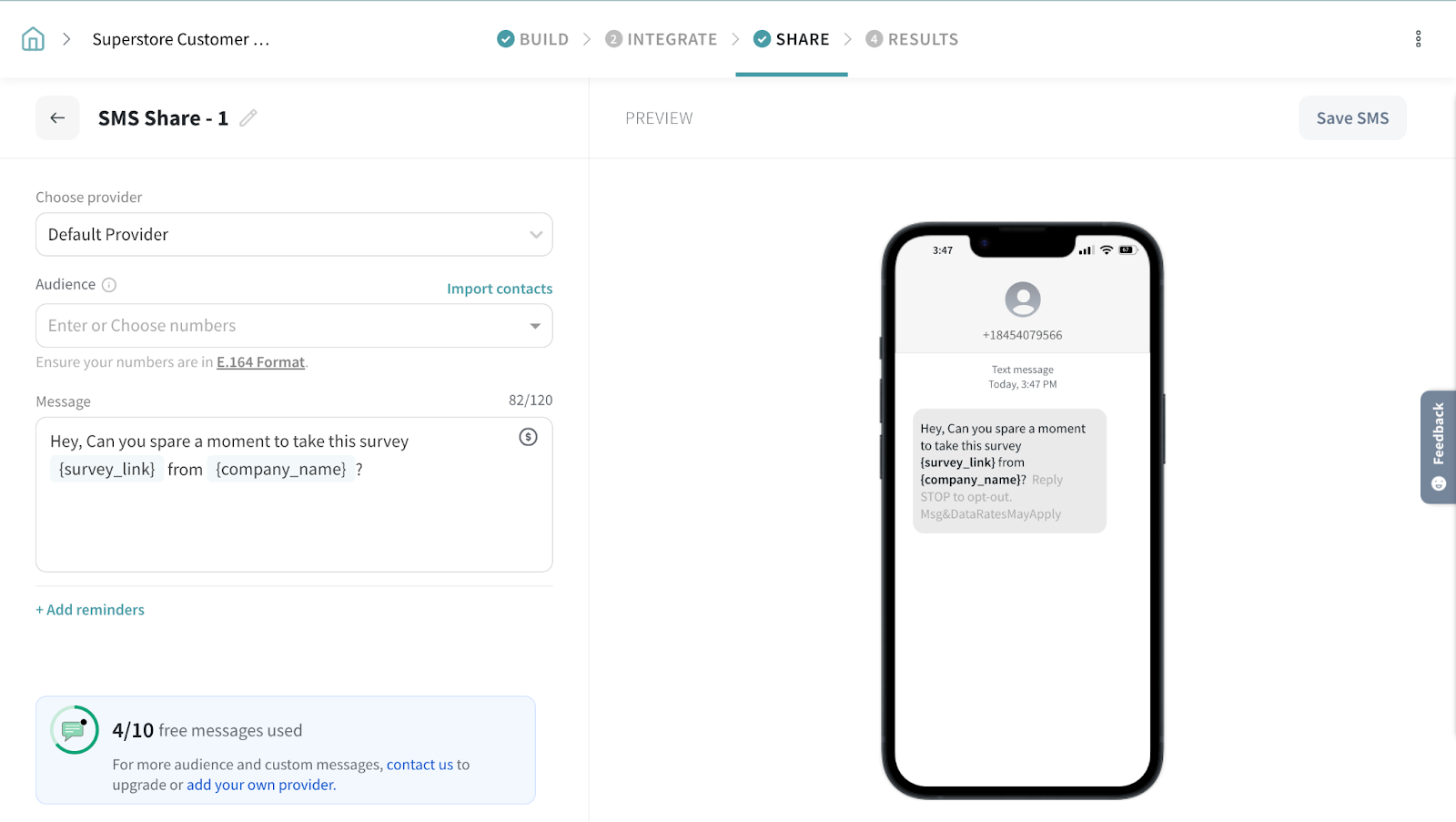The image size is (1456, 822).
Task: Switch to the BUILD step
Action: [533, 39]
